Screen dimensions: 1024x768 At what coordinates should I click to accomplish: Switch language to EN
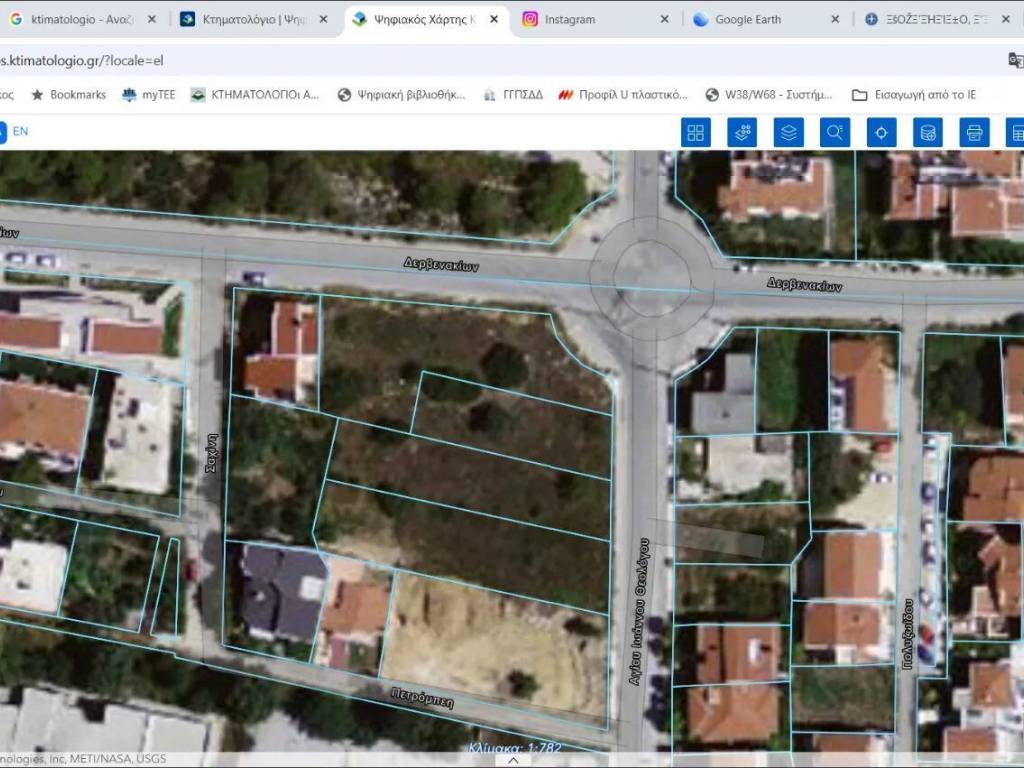(x=20, y=131)
